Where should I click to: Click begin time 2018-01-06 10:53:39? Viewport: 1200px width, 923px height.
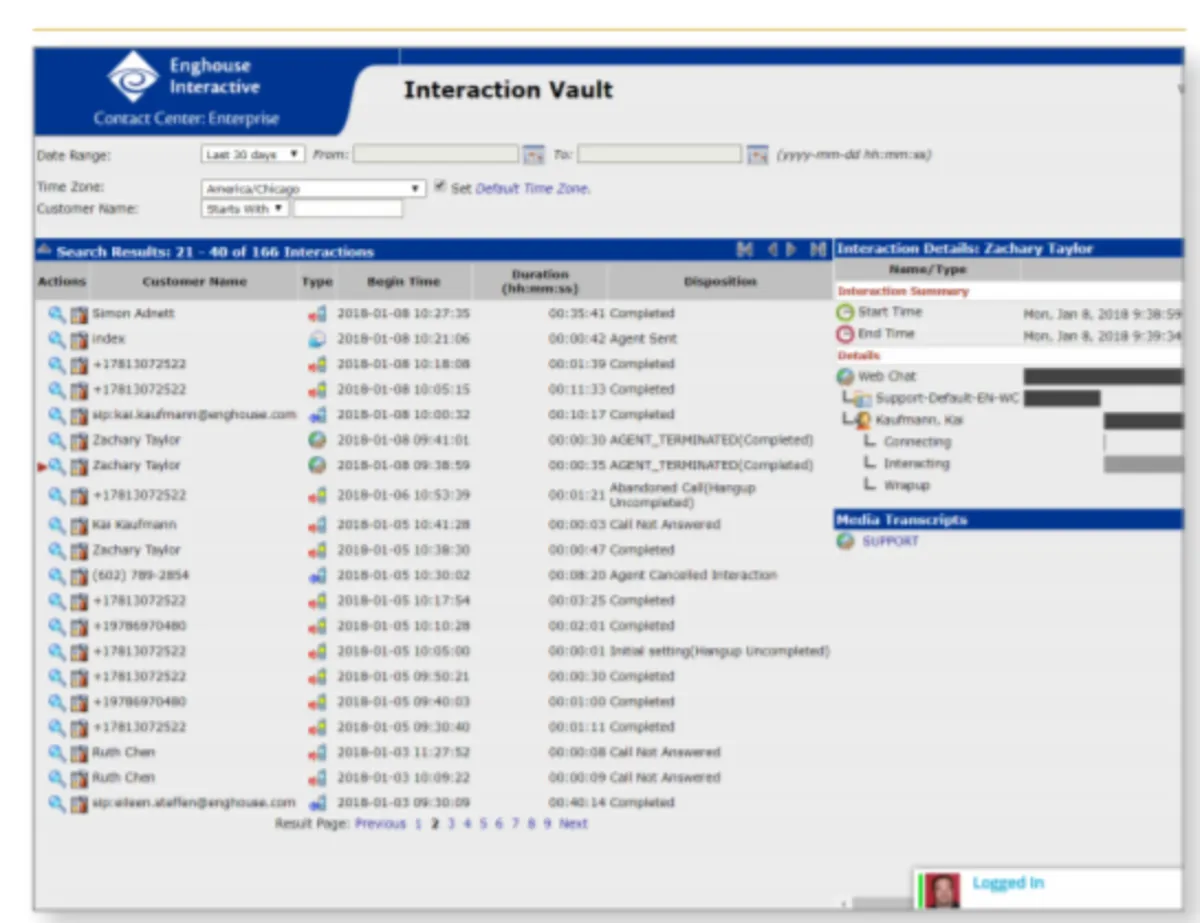coord(403,496)
